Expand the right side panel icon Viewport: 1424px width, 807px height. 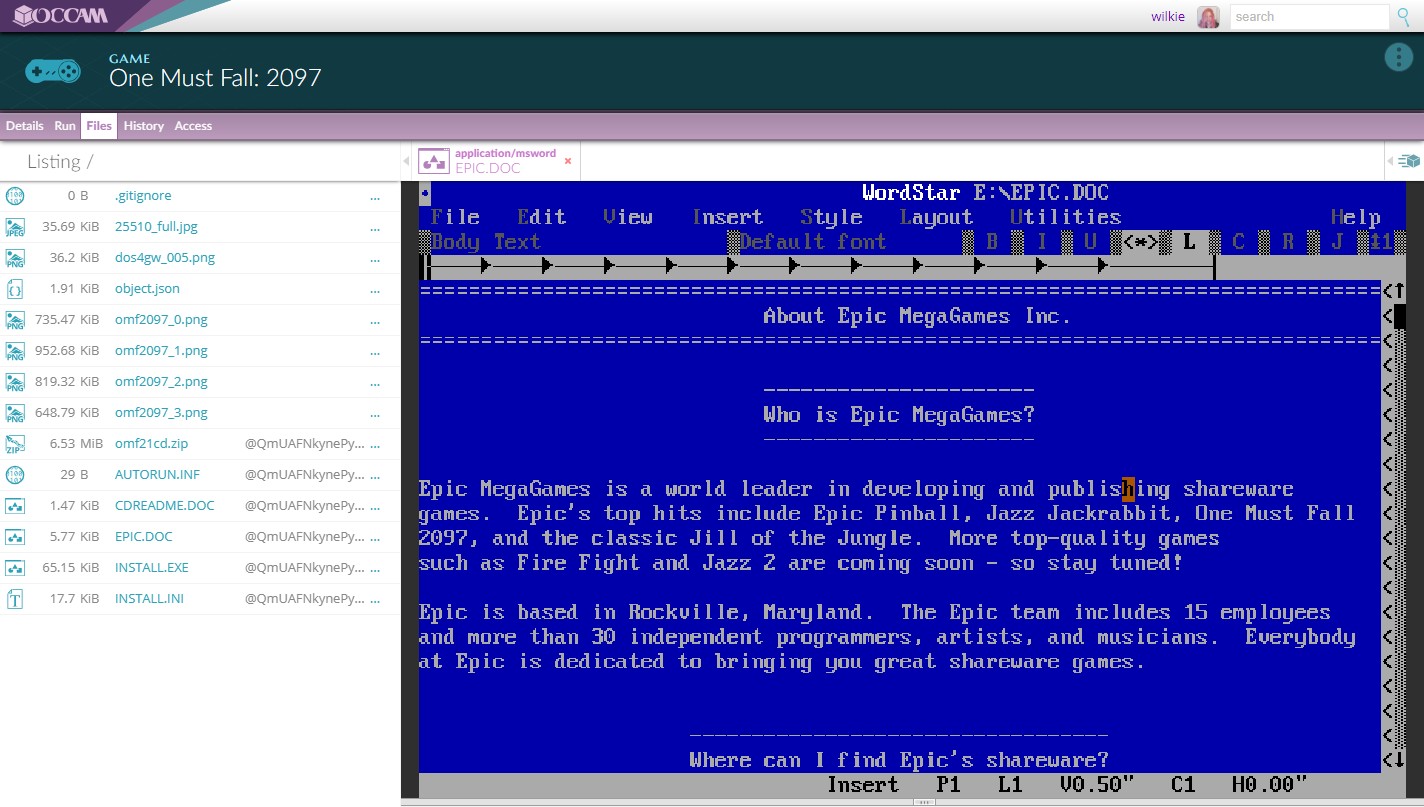[1407, 161]
